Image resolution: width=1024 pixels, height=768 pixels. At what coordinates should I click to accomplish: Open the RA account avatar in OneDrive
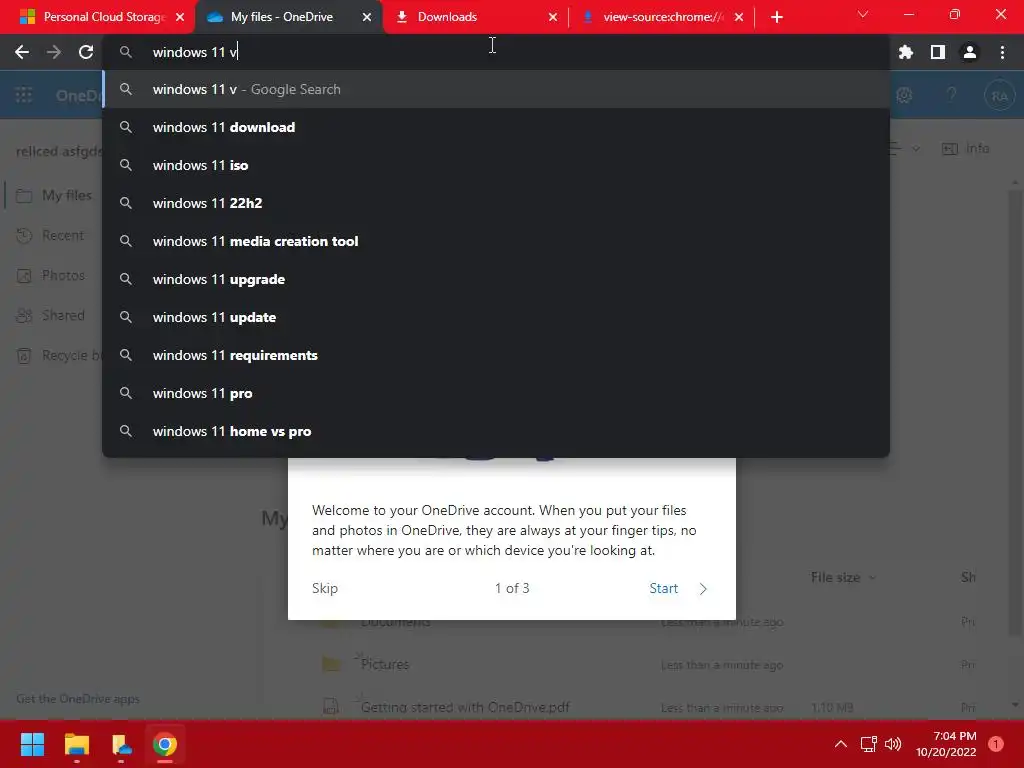[x=999, y=96]
